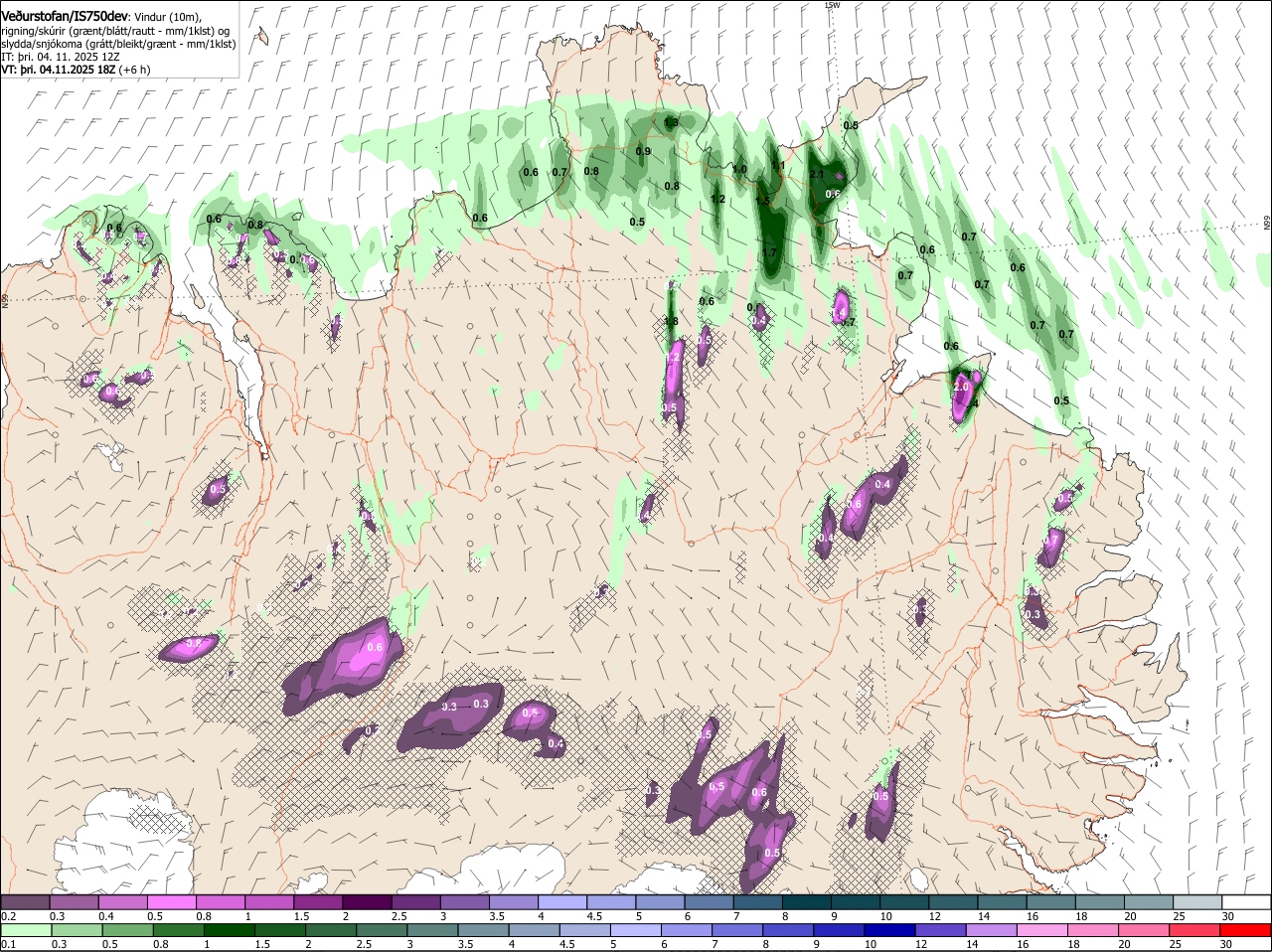
Task: Click the "IT: þri. 04. 11. 2025 12Z" line
Action: click(x=61, y=57)
